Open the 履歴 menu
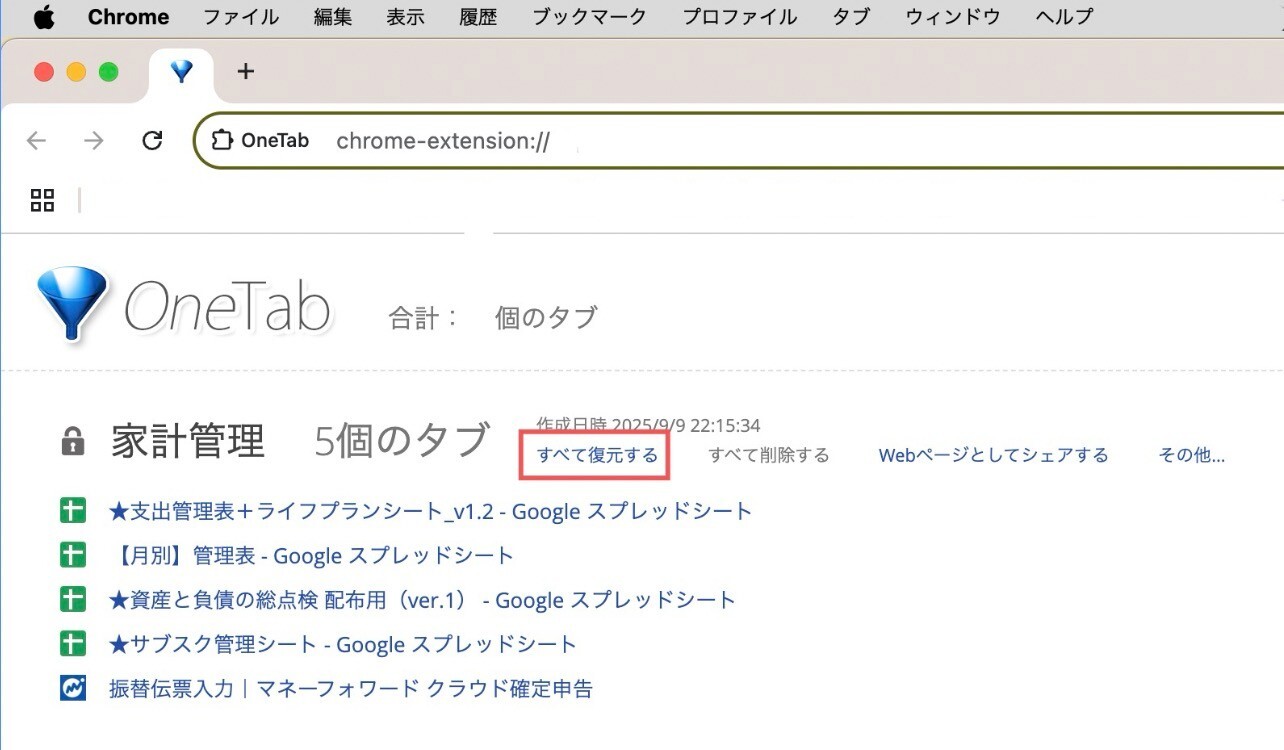 tap(478, 17)
